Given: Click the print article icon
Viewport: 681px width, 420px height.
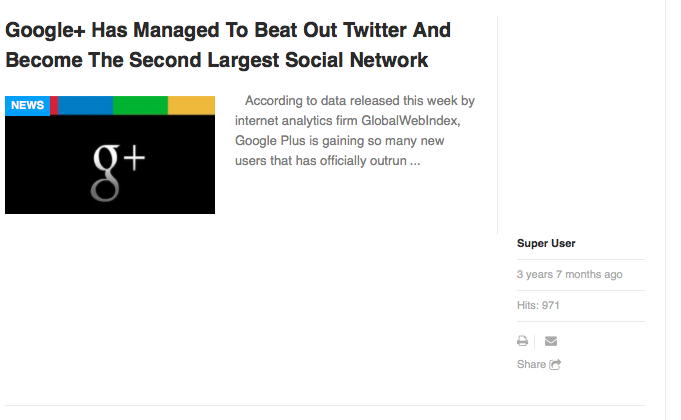Looking at the screenshot, I should 522,341.
